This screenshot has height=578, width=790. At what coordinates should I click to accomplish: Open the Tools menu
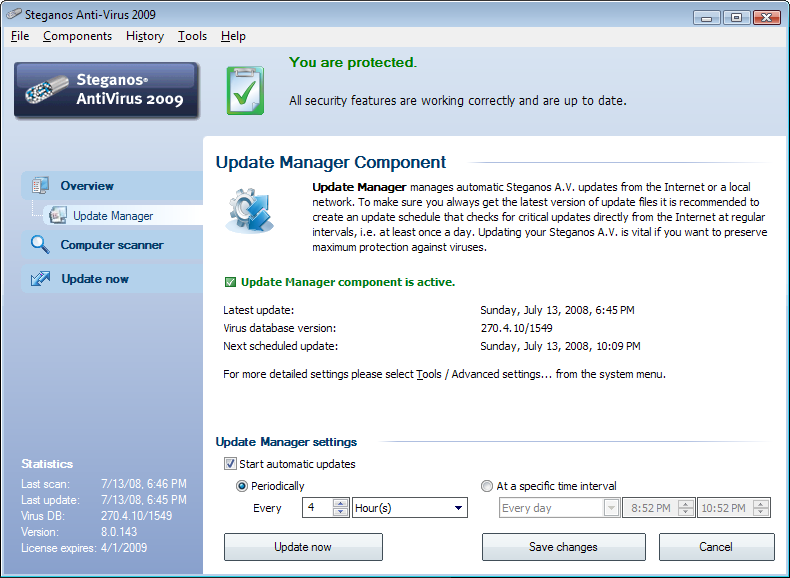(x=192, y=36)
